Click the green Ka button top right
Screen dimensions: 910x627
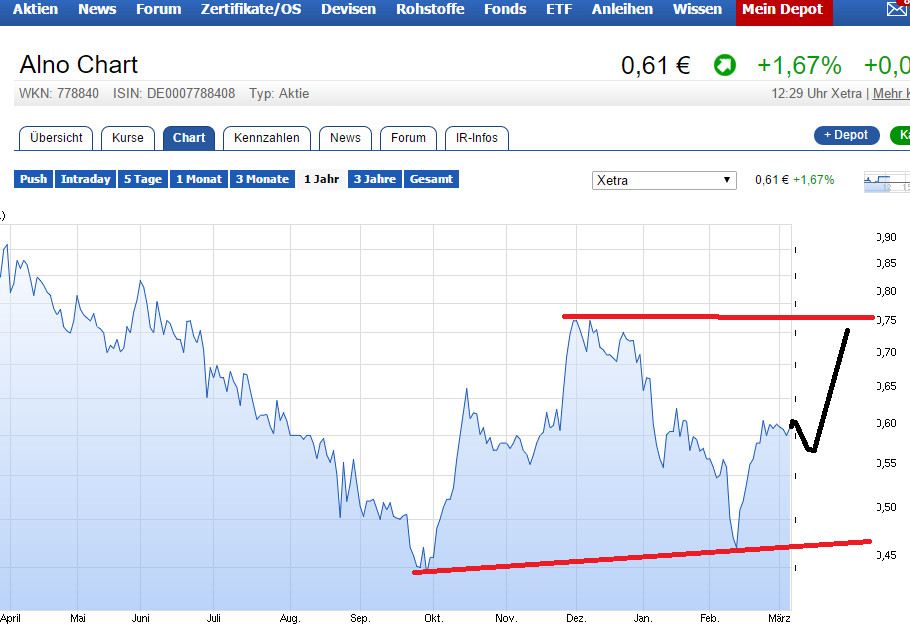(x=905, y=135)
